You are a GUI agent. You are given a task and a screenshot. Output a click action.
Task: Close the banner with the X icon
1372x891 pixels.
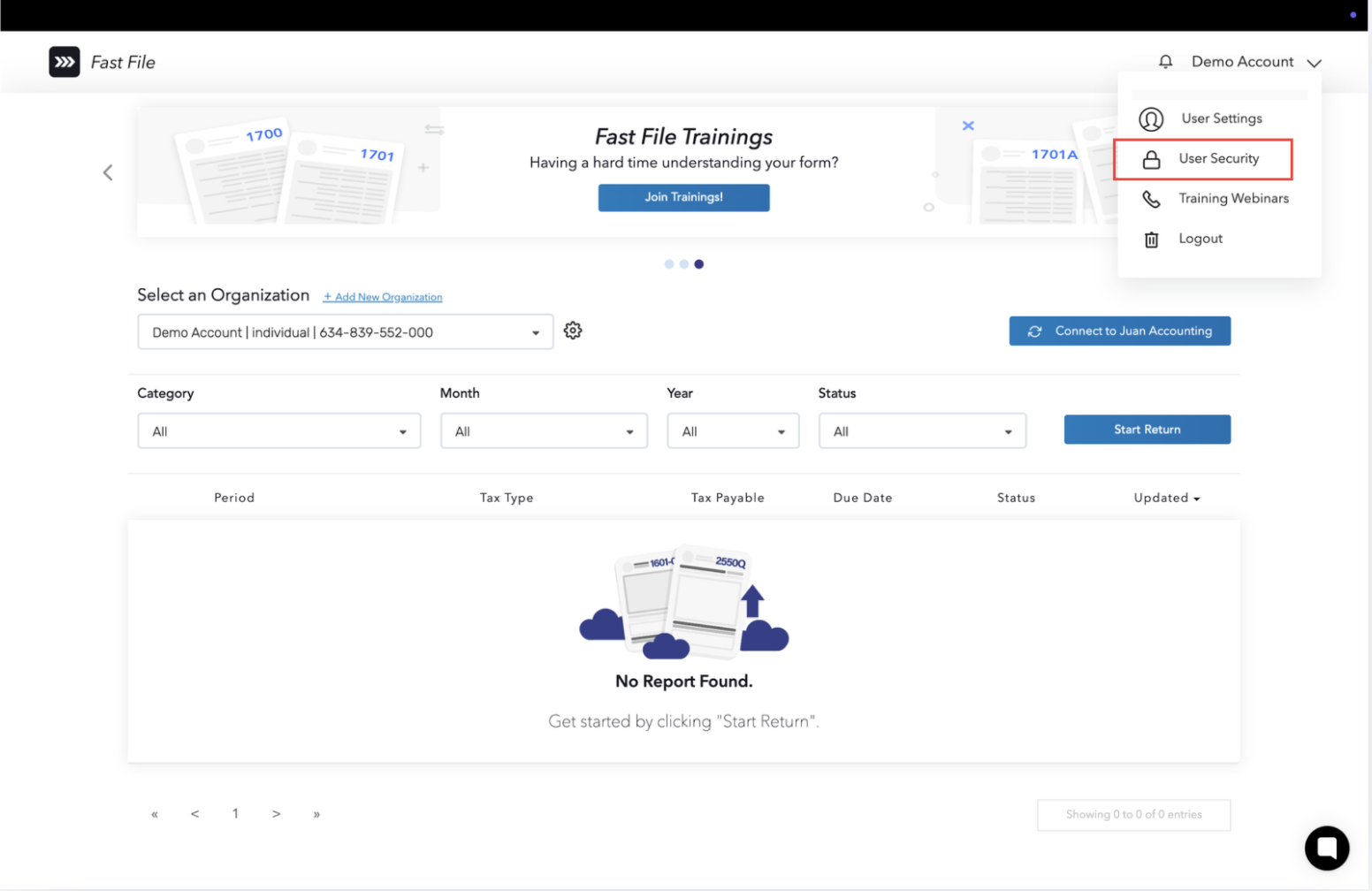tap(968, 126)
